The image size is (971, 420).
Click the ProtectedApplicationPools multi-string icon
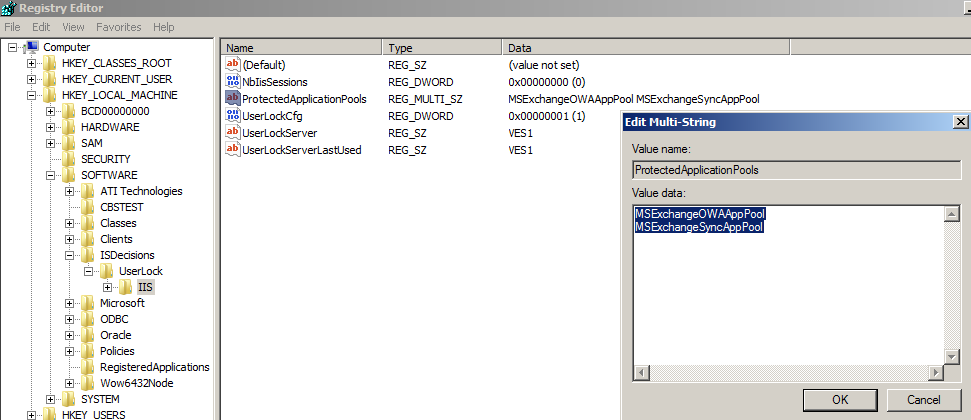[233, 98]
